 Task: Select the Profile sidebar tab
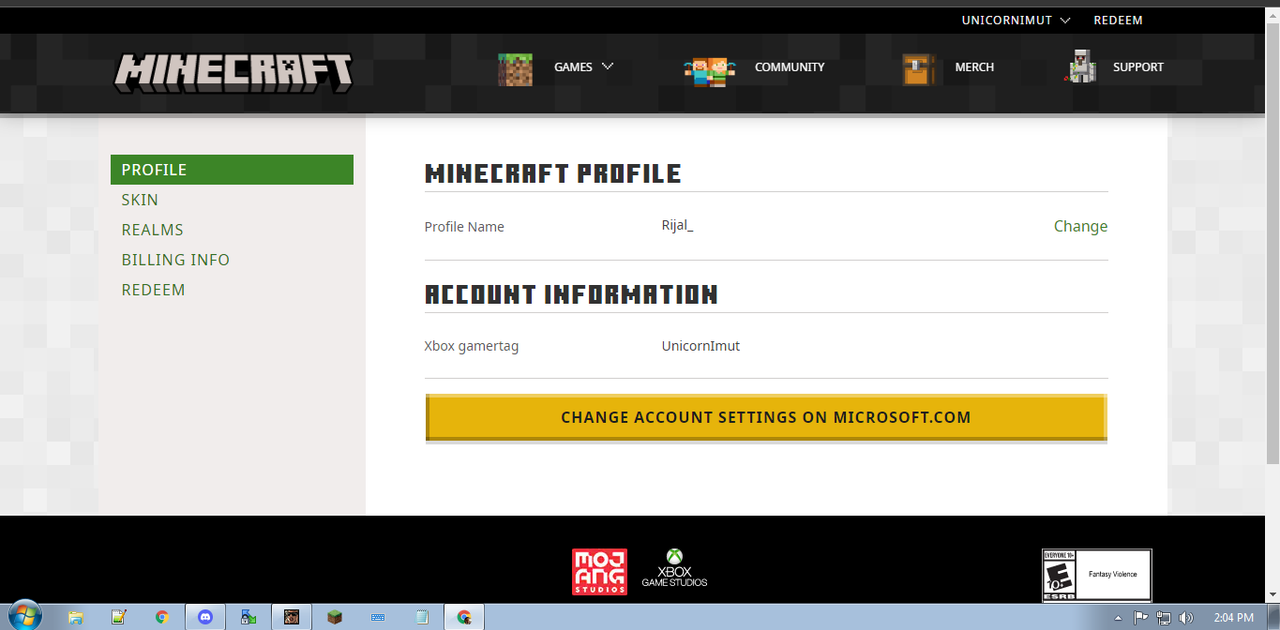pyautogui.click(x=232, y=170)
